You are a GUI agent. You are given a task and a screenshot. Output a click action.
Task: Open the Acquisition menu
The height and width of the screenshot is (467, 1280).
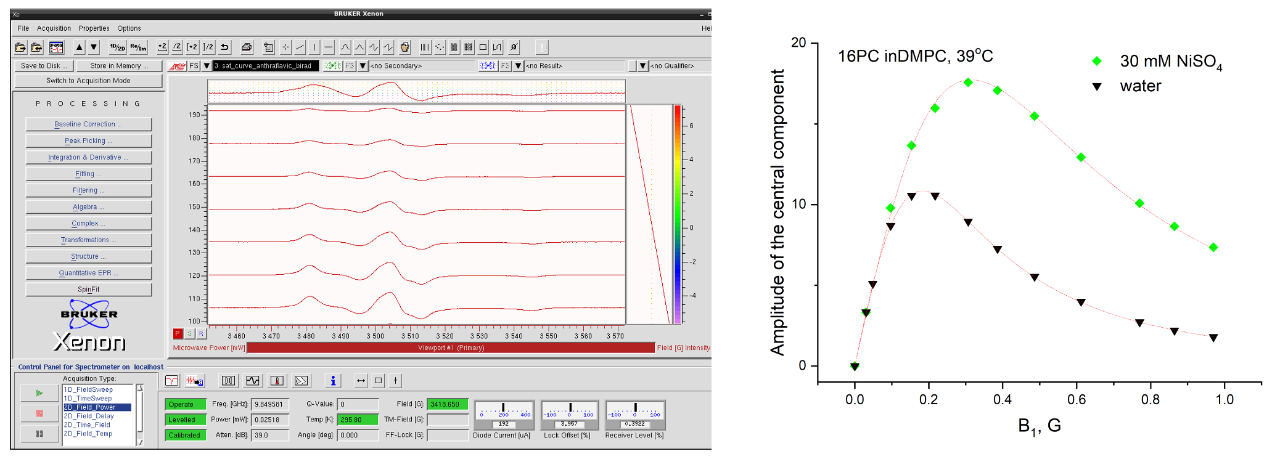click(x=53, y=28)
